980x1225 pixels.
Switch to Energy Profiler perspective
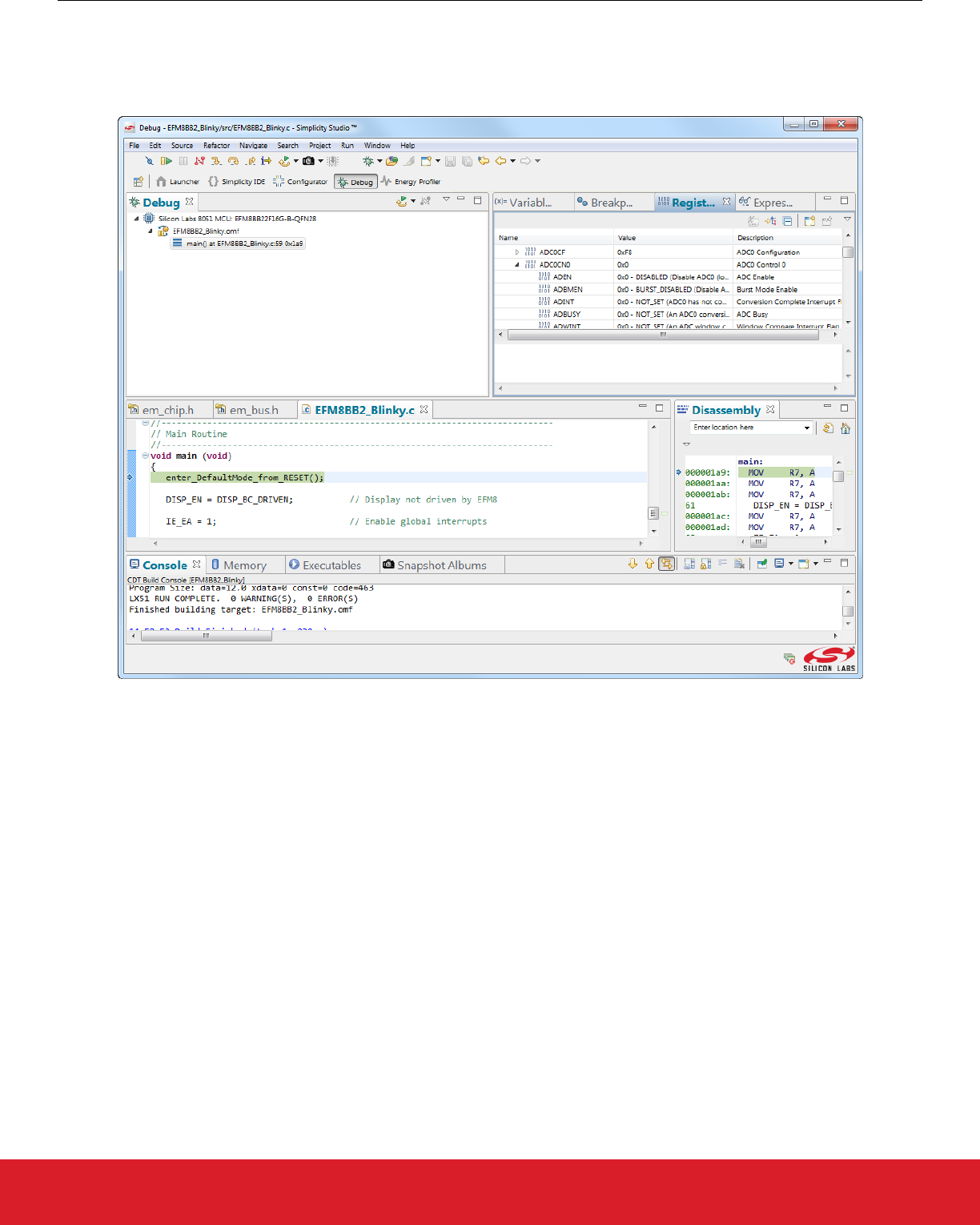coord(411,182)
